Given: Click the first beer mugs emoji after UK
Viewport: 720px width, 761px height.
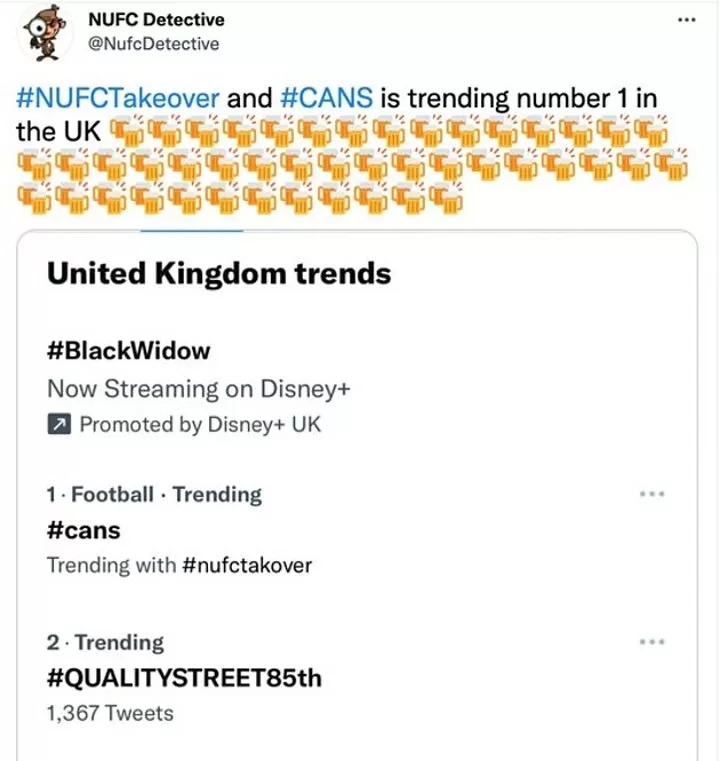Looking at the screenshot, I should [126, 131].
